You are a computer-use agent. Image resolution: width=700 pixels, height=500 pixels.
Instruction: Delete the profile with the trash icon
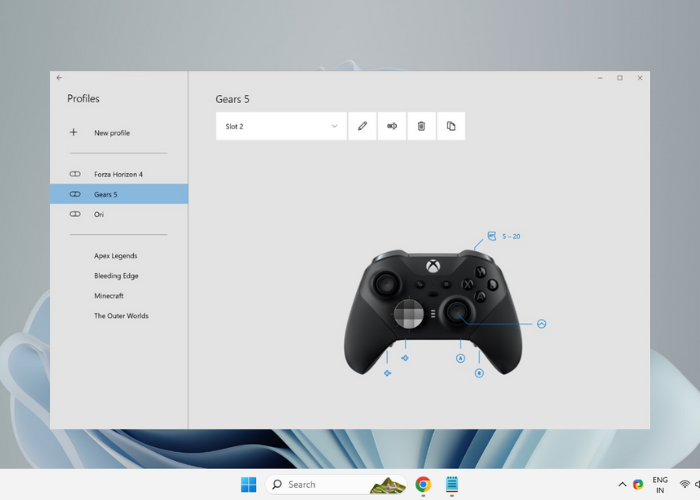pos(421,126)
